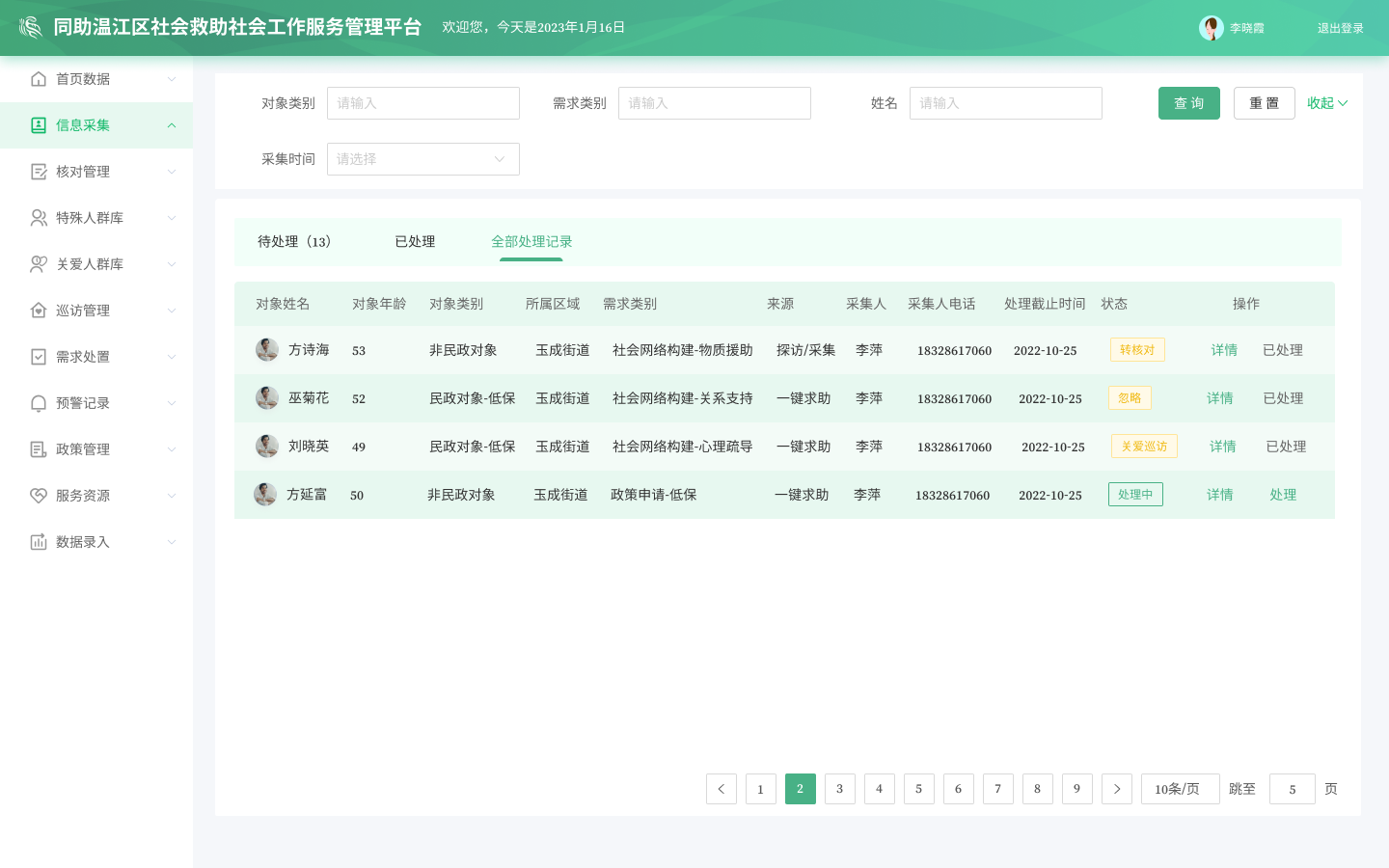The image size is (1389, 868).
Task: Click 忽略 status tag
Action: 1130,398
